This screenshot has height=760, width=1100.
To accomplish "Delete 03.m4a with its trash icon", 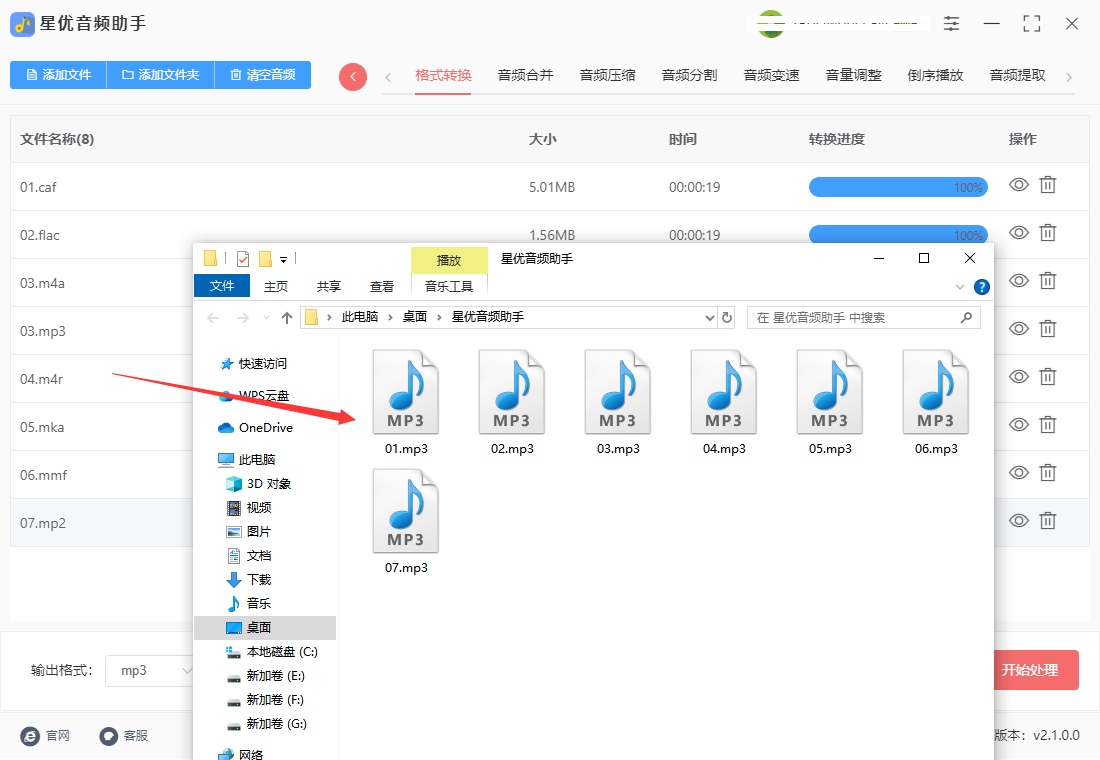I will pyautogui.click(x=1047, y=281).
